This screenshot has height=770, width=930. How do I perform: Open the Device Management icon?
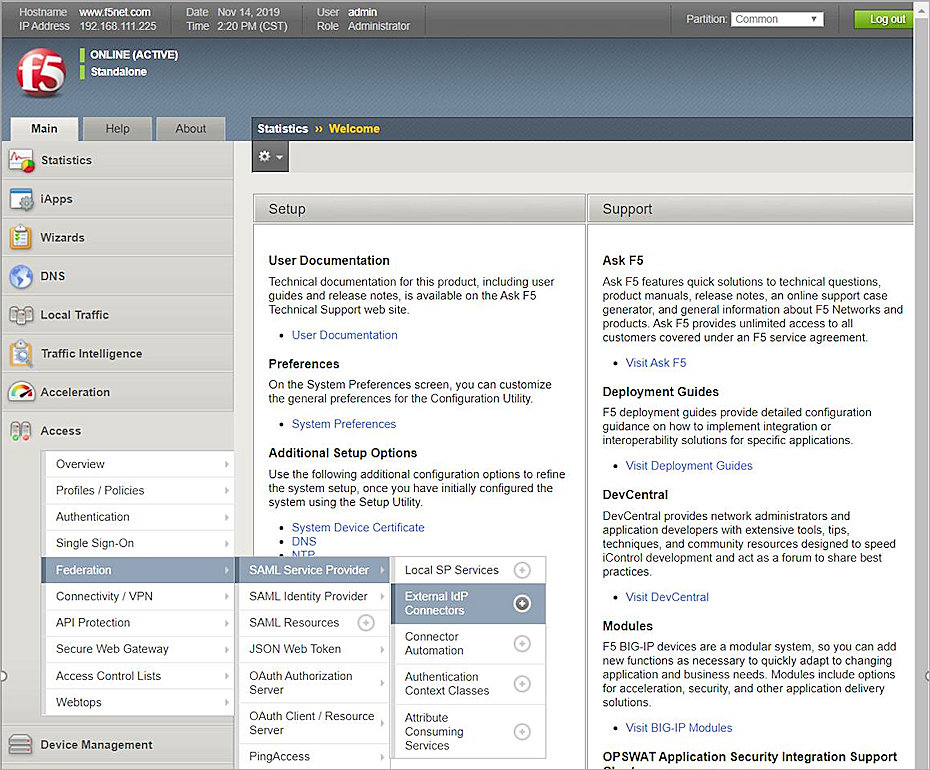[23, 745]
